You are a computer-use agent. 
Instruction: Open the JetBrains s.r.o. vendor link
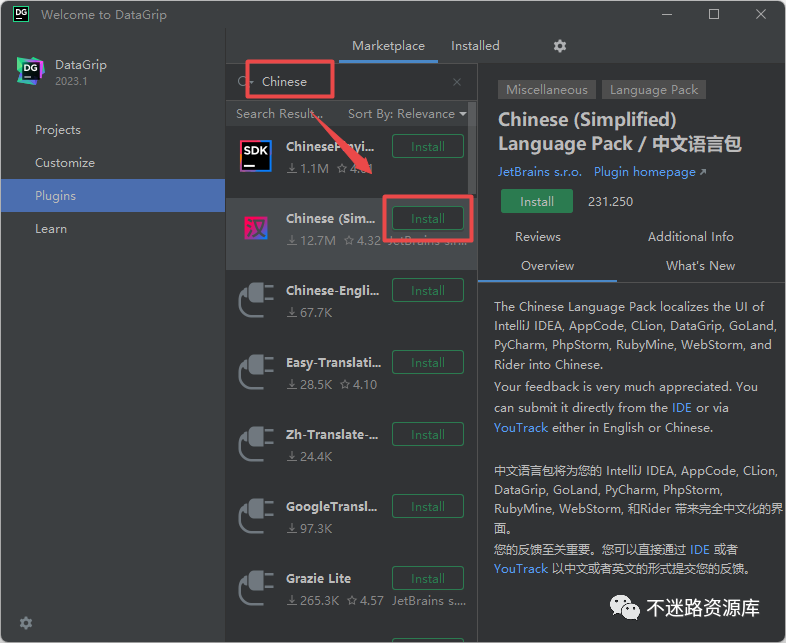click(539, 172)
